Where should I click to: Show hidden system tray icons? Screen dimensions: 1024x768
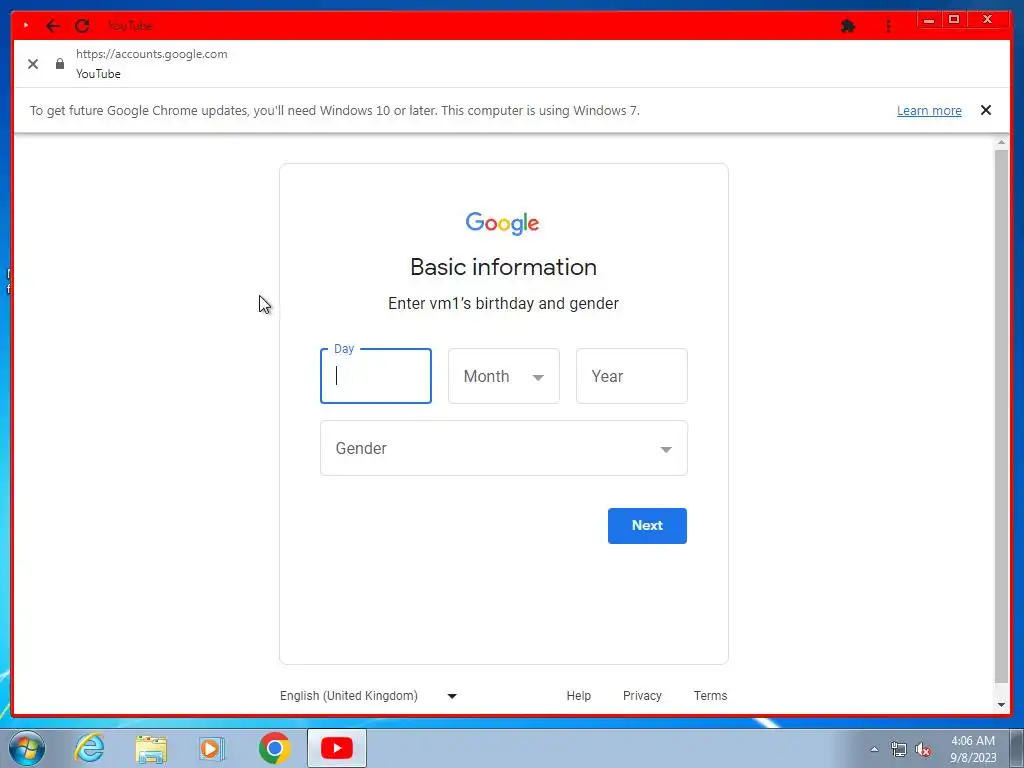pos(874,749)
